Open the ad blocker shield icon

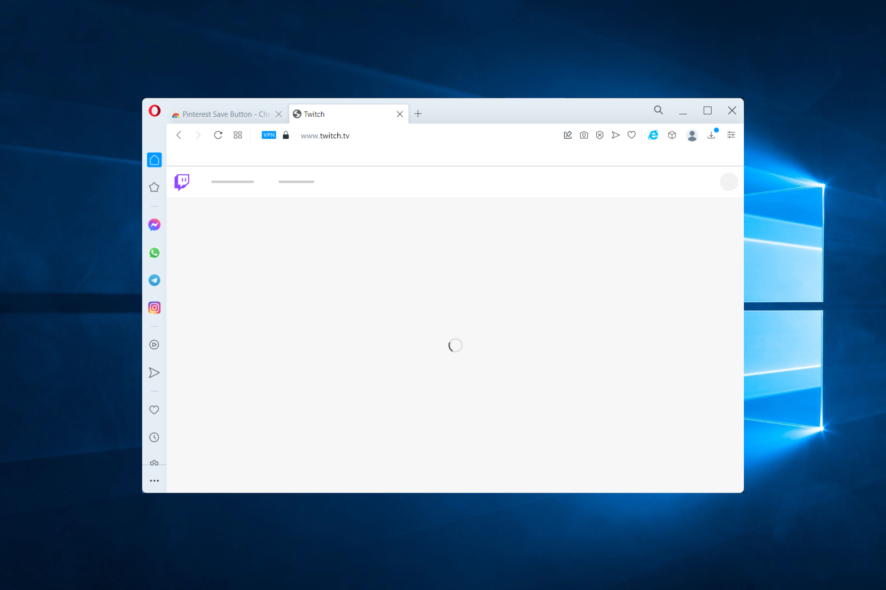click(600, 135)
